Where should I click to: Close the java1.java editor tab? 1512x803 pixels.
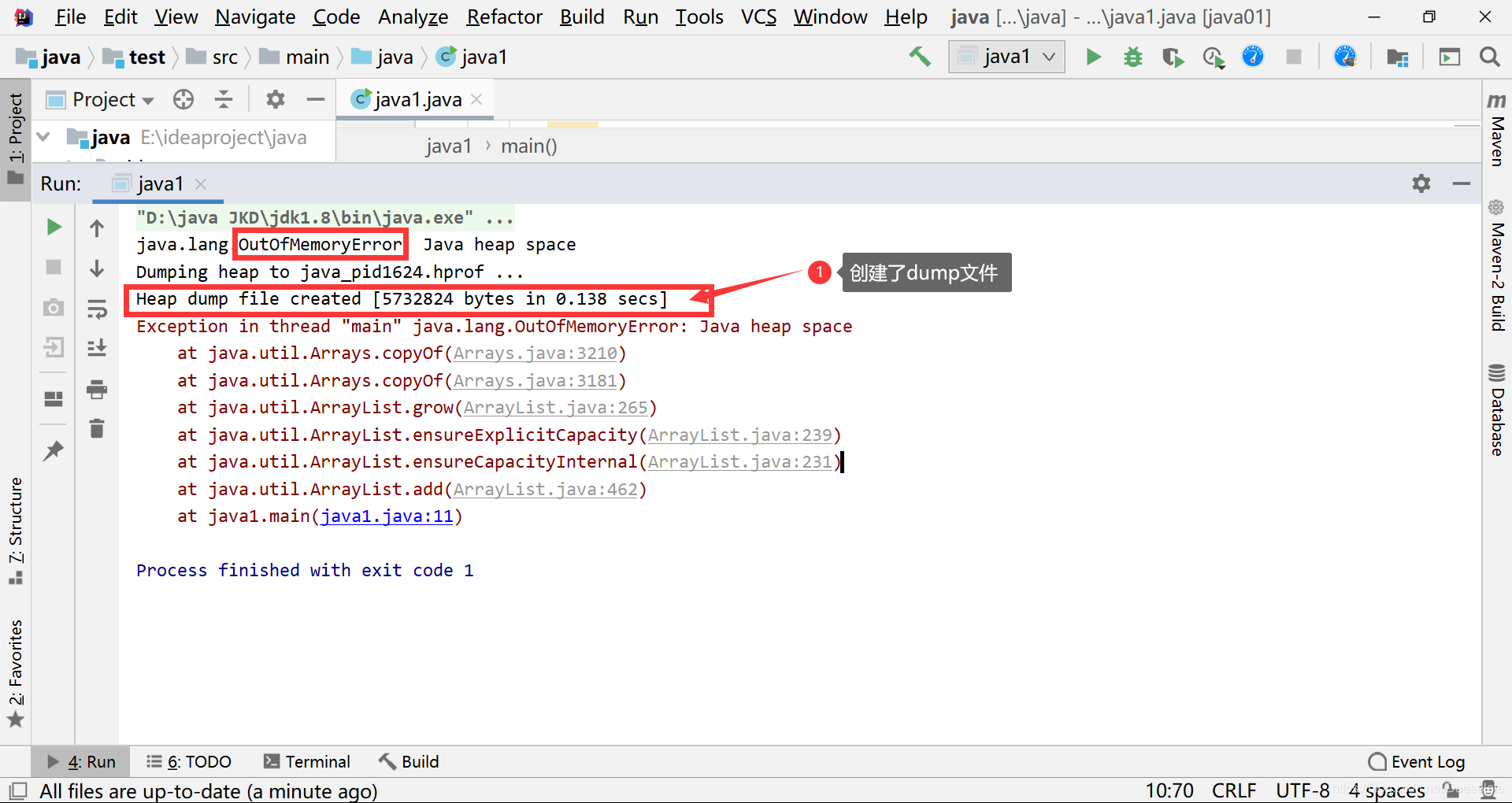click(x=476, y=99)
